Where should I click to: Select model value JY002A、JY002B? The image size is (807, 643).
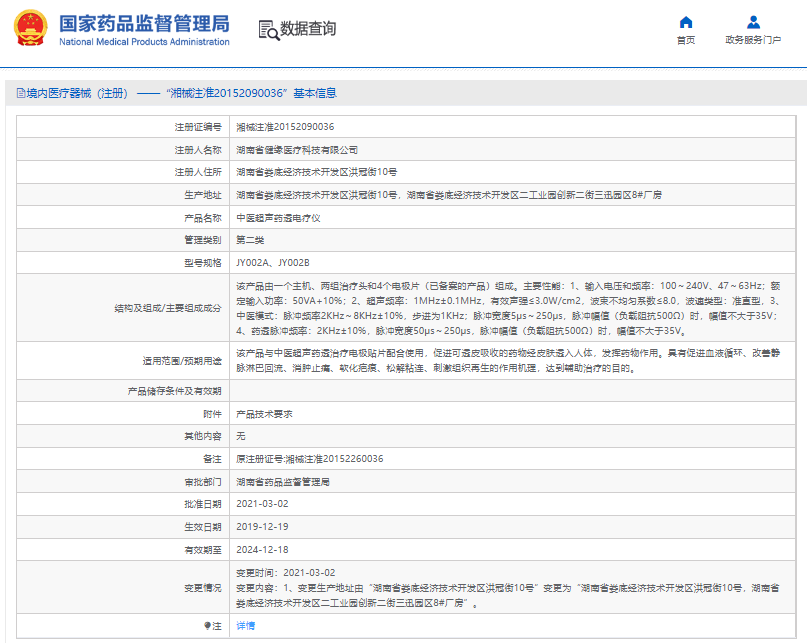pos(273,263)
